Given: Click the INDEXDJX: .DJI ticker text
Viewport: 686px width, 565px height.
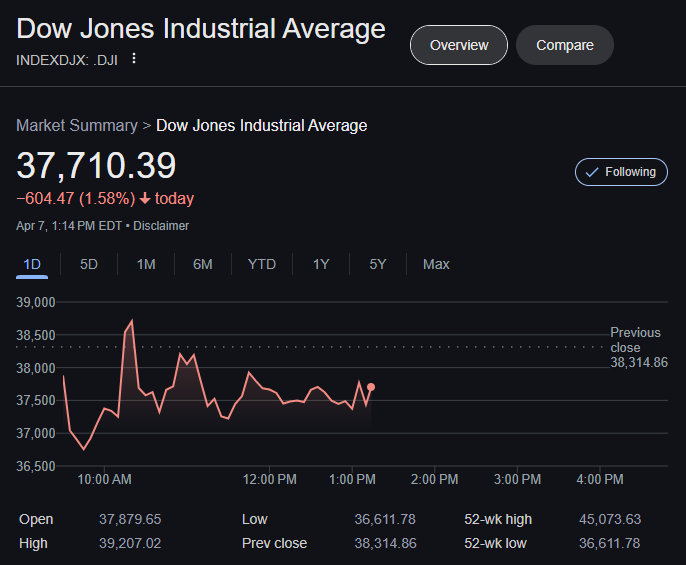Looking at the screenshot, I should point(67,60).
